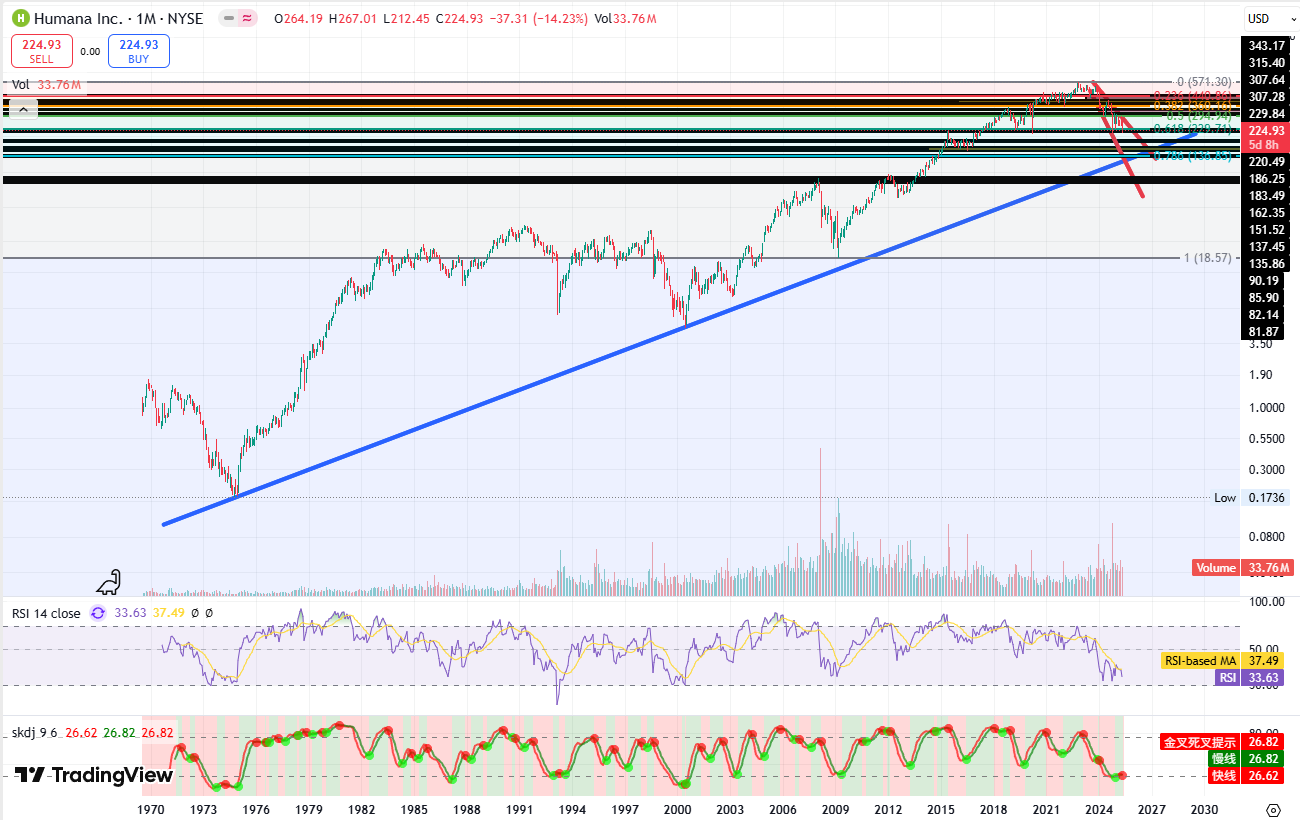
Task: Click the 343.17 price axis label
Action: [x=1267, y=46]
